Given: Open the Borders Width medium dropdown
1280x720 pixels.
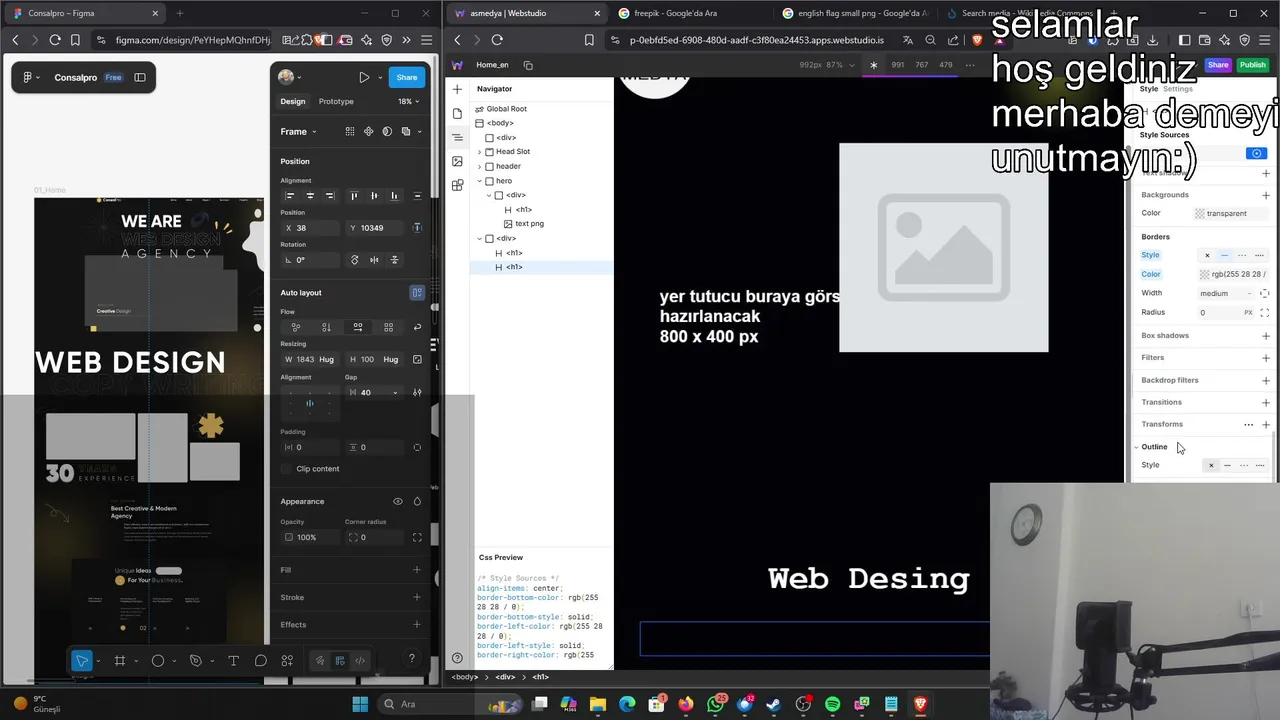Looking at the screenshot, I should pyautogui.click(x=1226, y=293).
